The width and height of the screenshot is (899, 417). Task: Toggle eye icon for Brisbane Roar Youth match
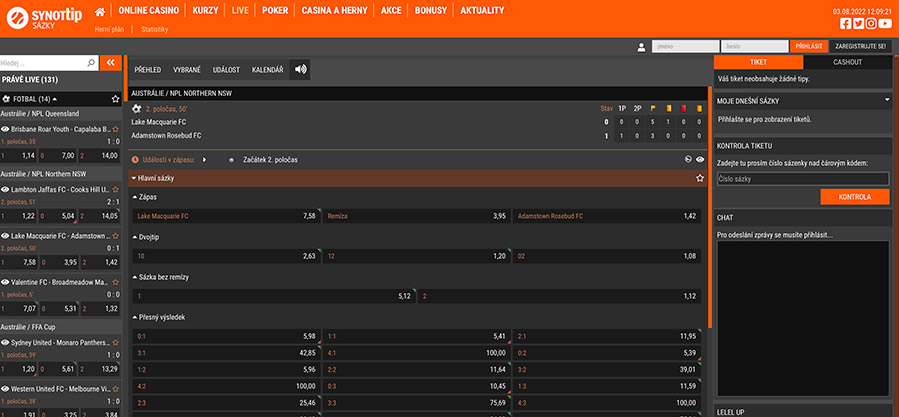pyautogui.click(x=5, y=129)
